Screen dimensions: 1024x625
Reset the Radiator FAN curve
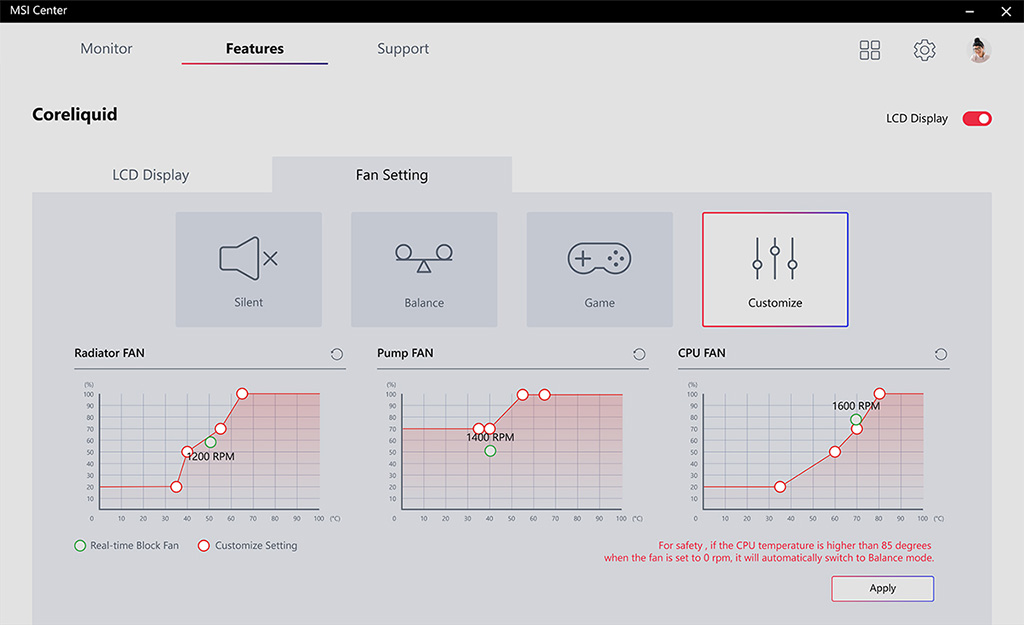[336, 354]
